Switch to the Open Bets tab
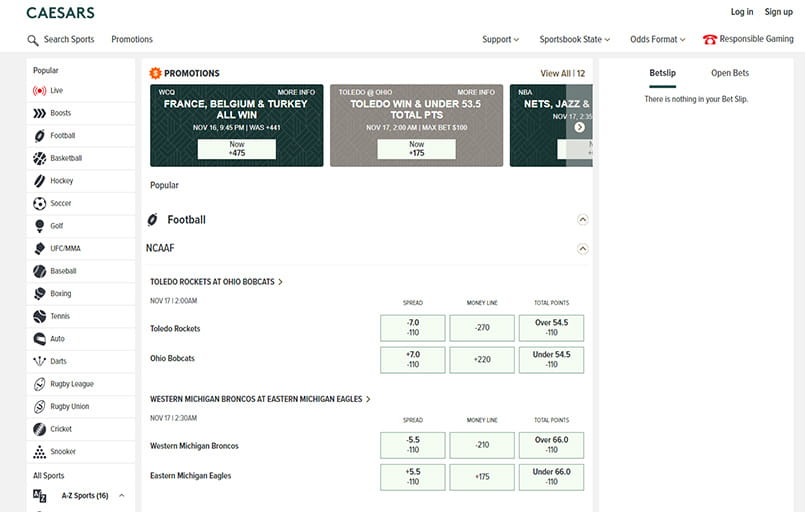The height and width of the screenshot is (512, 805). tap(730, 73)
